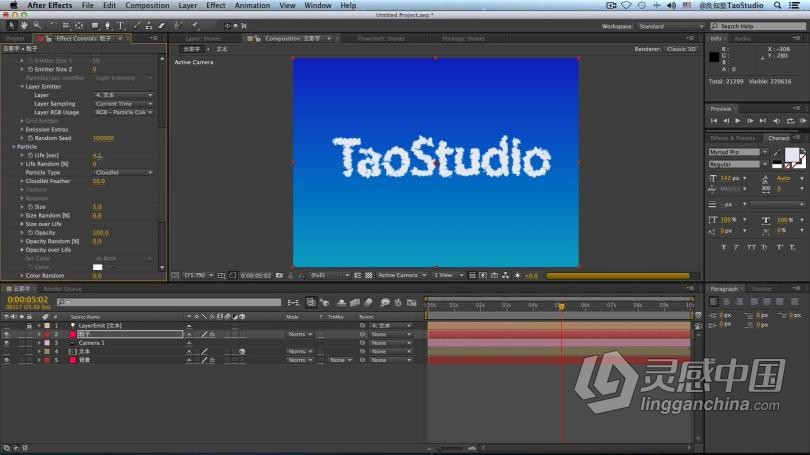Toggle Emitter Size Z stopwatch
This screenshot has height=455, width=810.
point(30,69)
